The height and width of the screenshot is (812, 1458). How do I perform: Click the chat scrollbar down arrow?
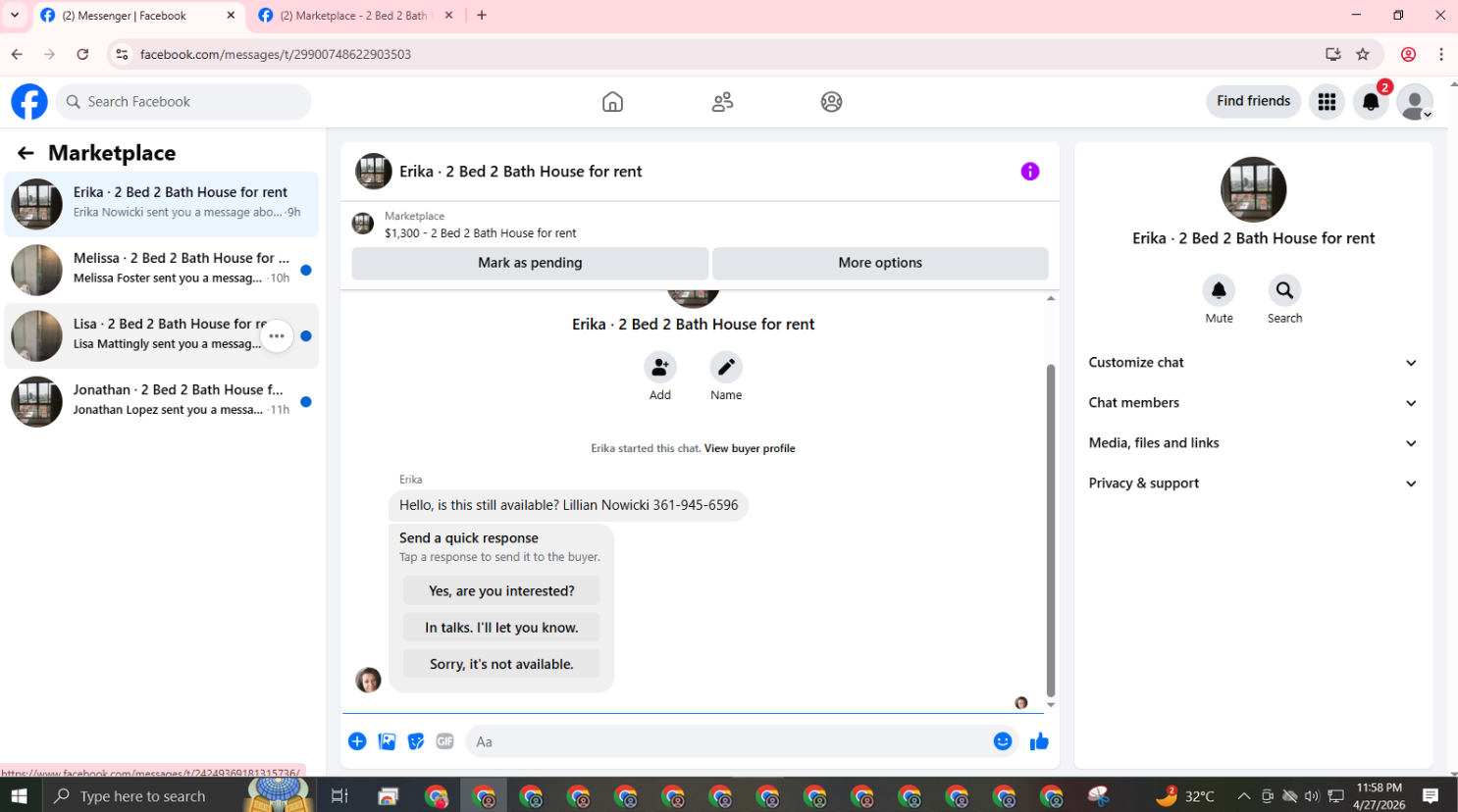1051,705
